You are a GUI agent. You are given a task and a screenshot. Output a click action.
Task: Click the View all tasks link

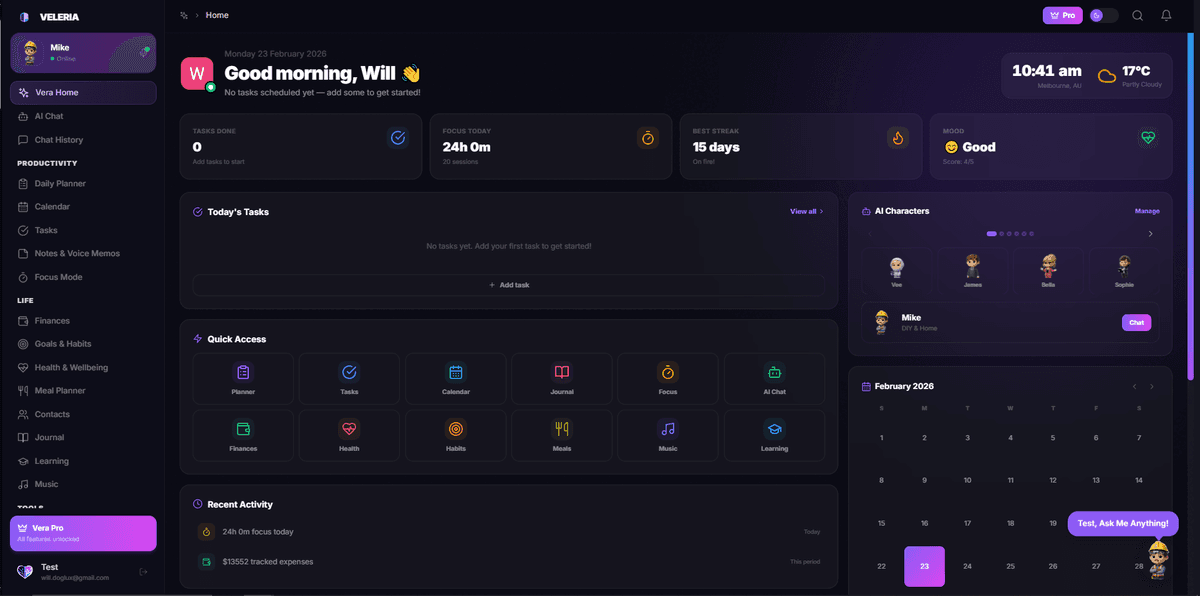coord(807,212)
